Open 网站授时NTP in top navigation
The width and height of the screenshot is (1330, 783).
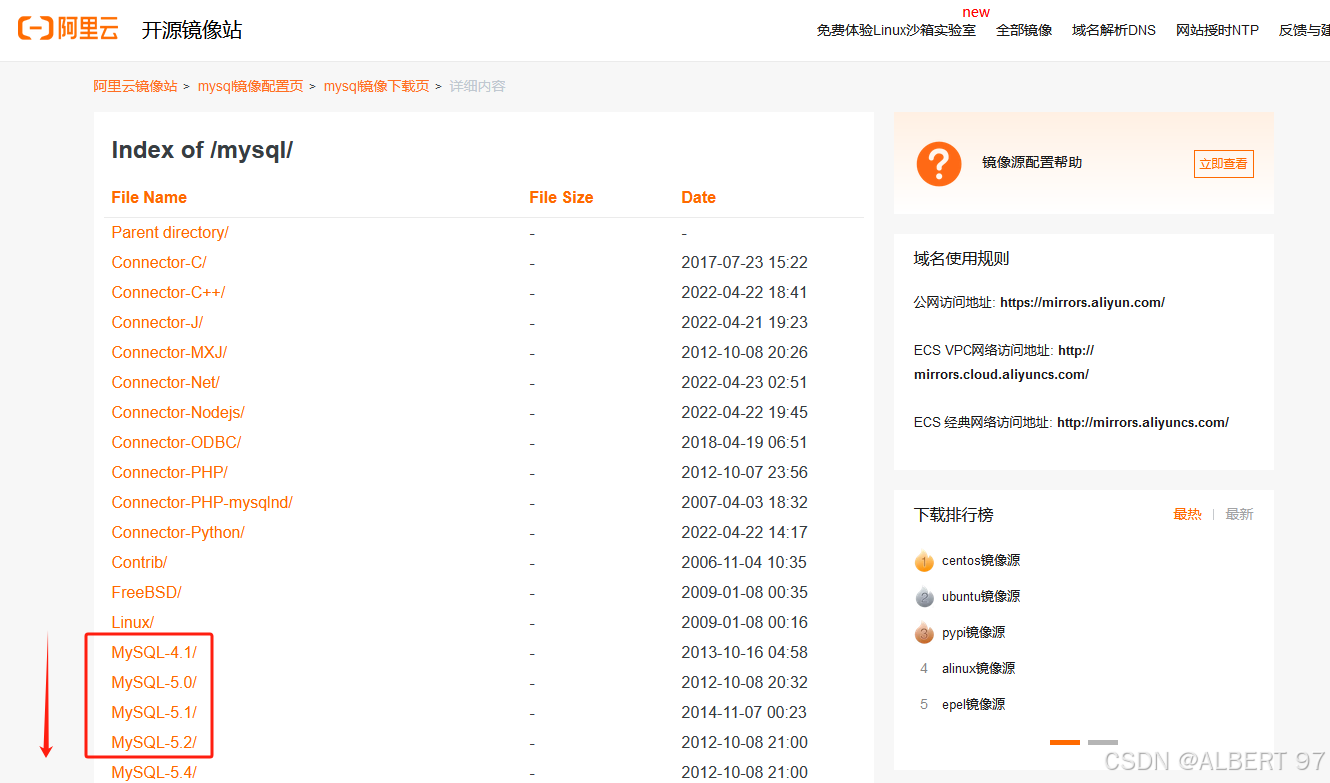pos(1217,30)
